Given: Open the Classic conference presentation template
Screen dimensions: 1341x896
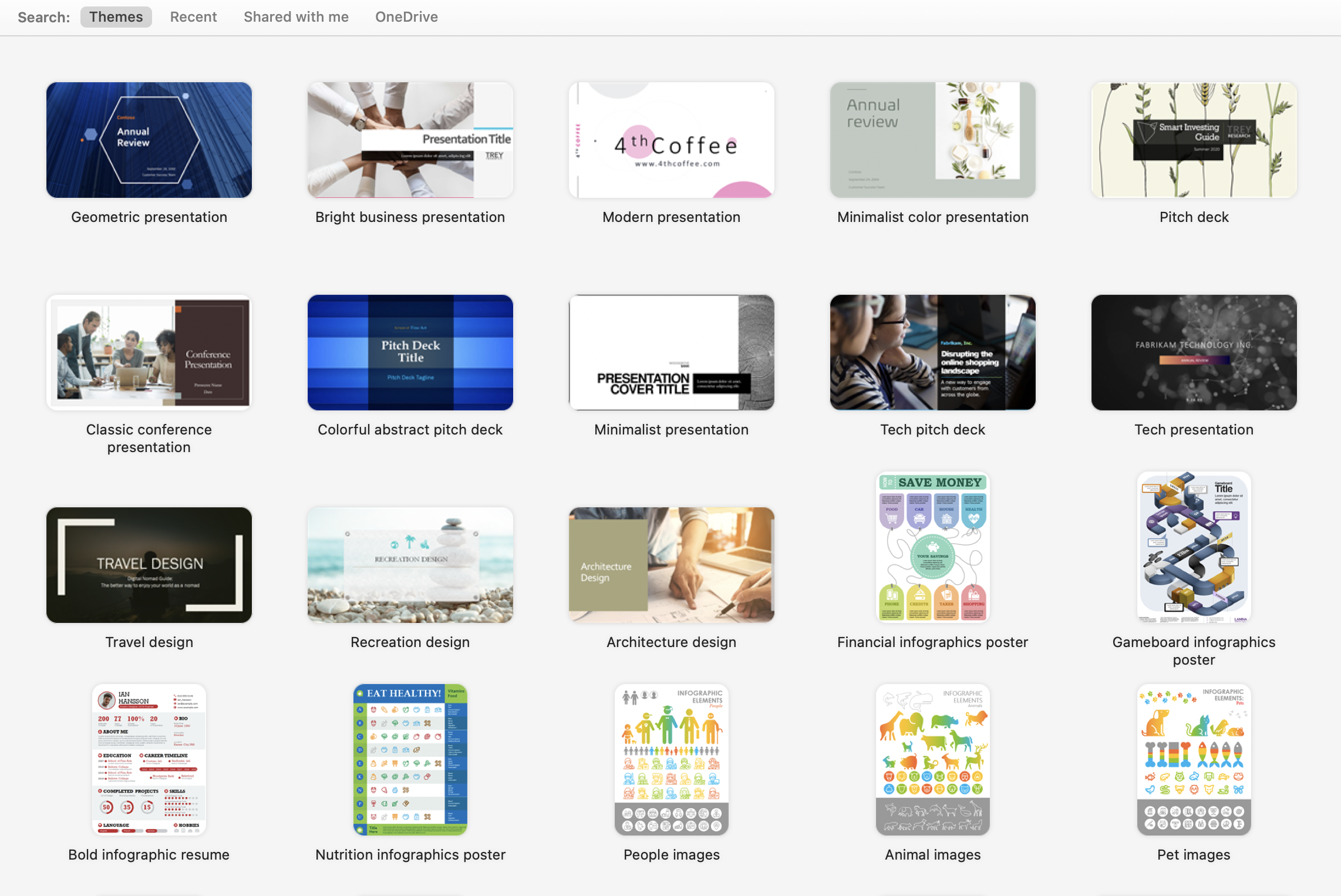Looking at the screenshot, I should (149, 352).
